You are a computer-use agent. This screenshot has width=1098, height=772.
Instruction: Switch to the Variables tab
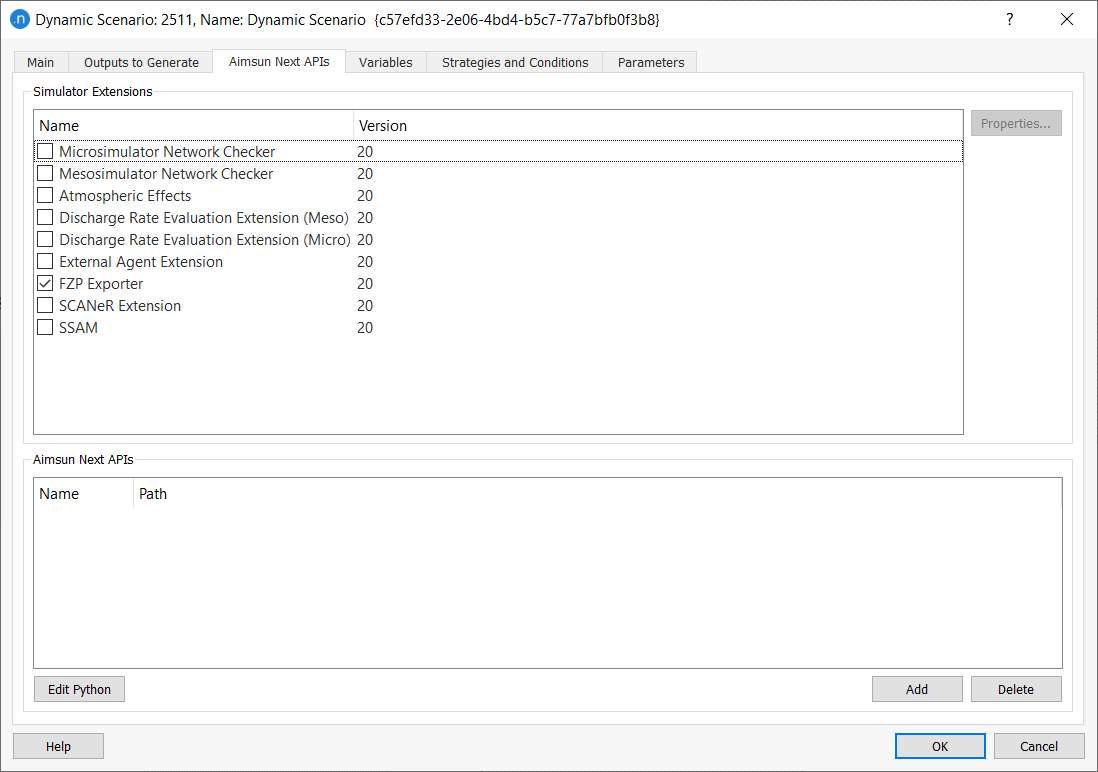point(386,62)
